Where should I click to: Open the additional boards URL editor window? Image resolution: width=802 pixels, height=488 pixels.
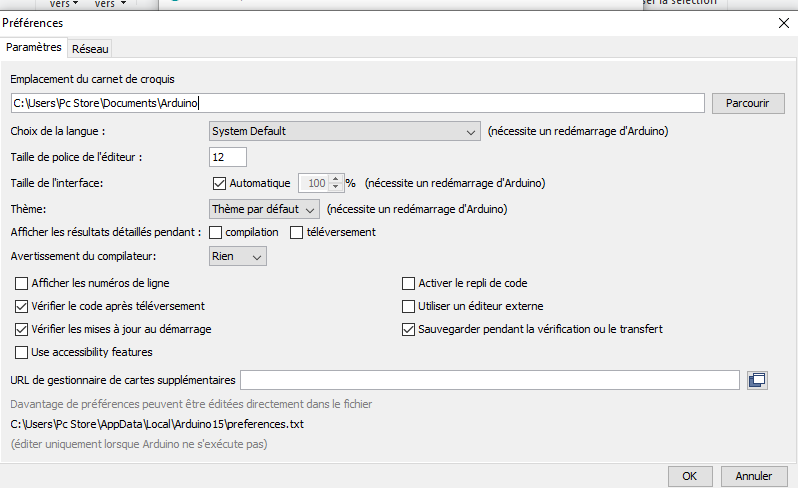[757, 379]
